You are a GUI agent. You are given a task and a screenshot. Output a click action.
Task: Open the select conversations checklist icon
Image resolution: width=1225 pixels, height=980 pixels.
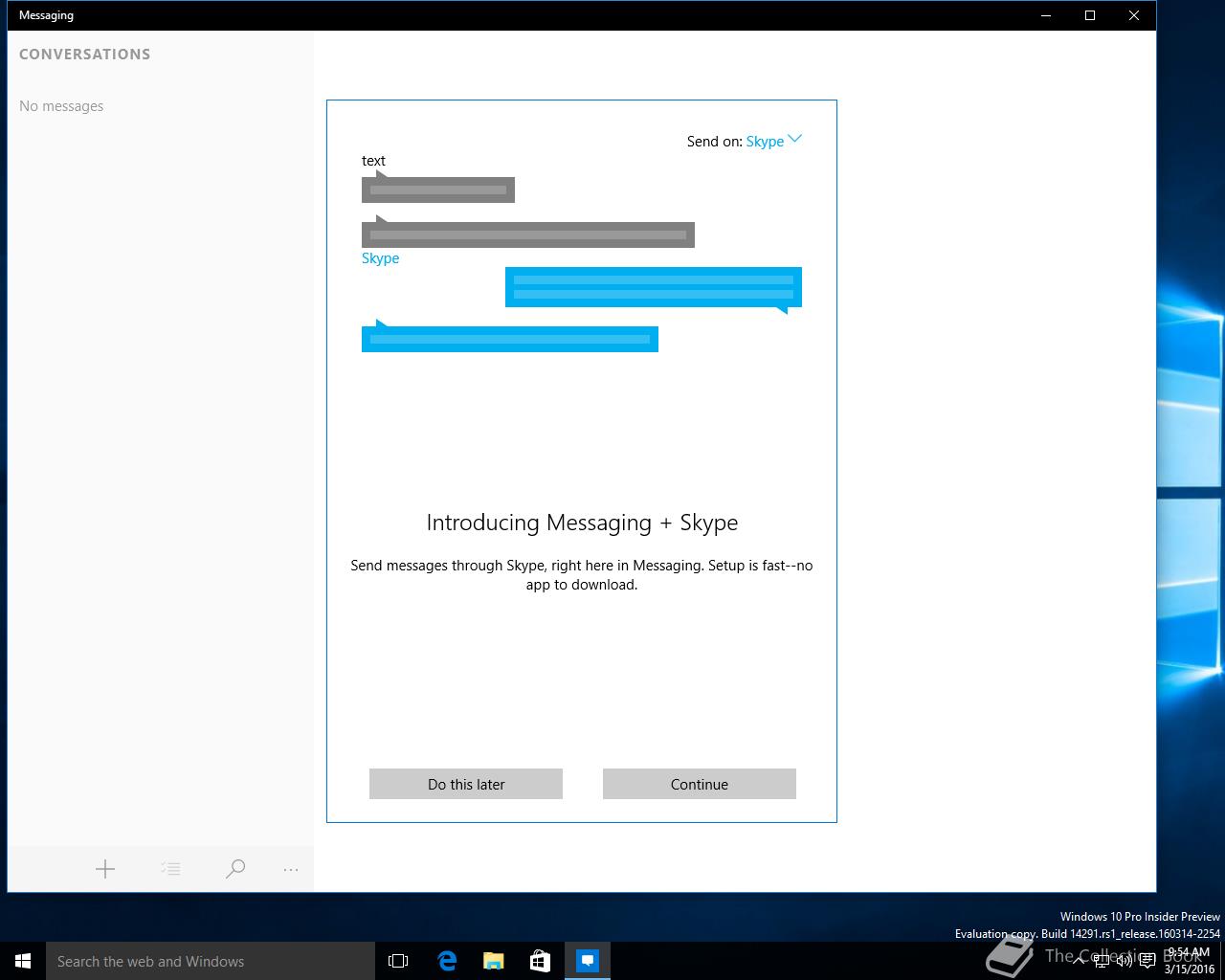(x=170, y=869)
